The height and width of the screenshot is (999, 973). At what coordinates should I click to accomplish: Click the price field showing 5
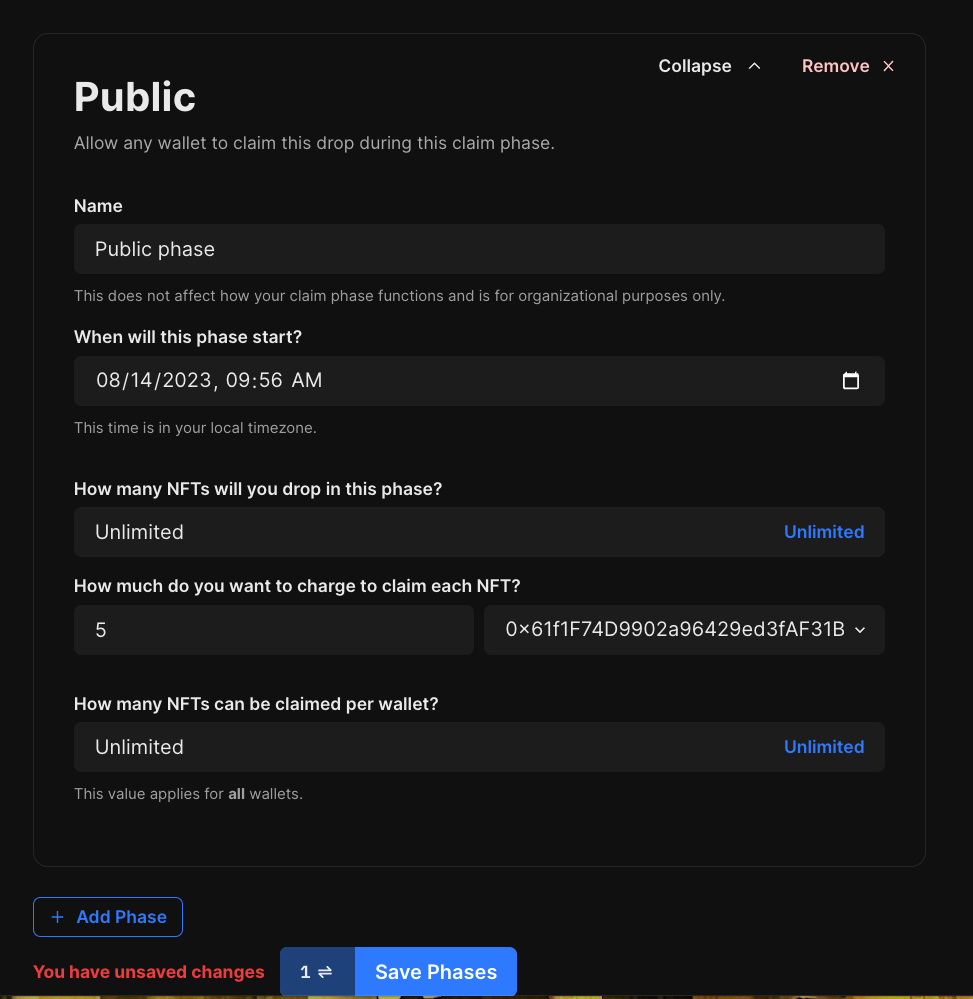click(x=274, y=630)
